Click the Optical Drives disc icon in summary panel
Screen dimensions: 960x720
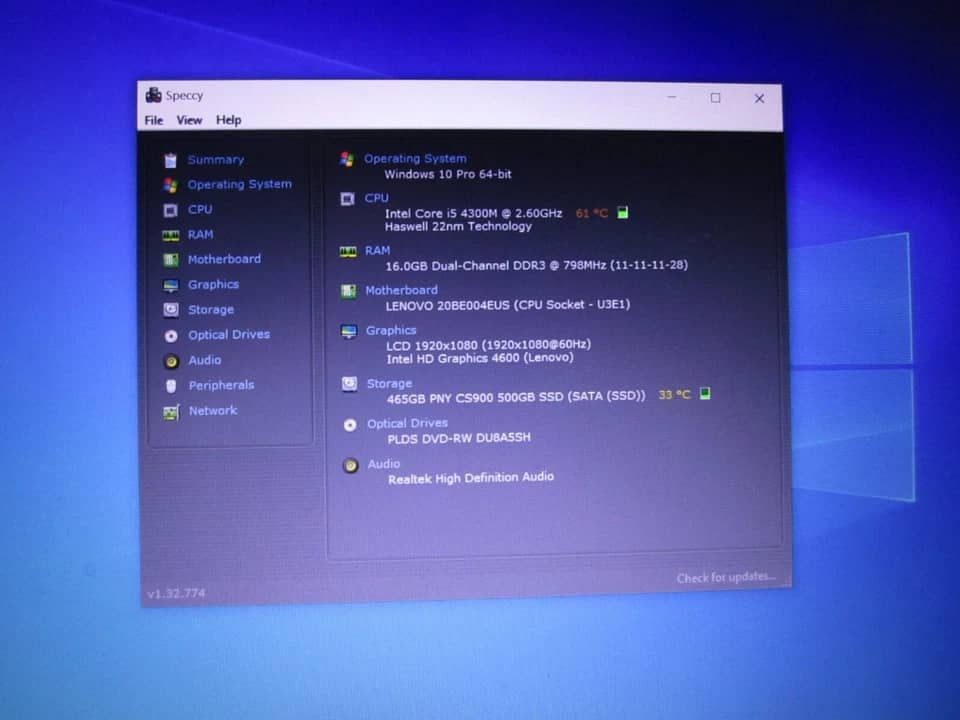350,425
